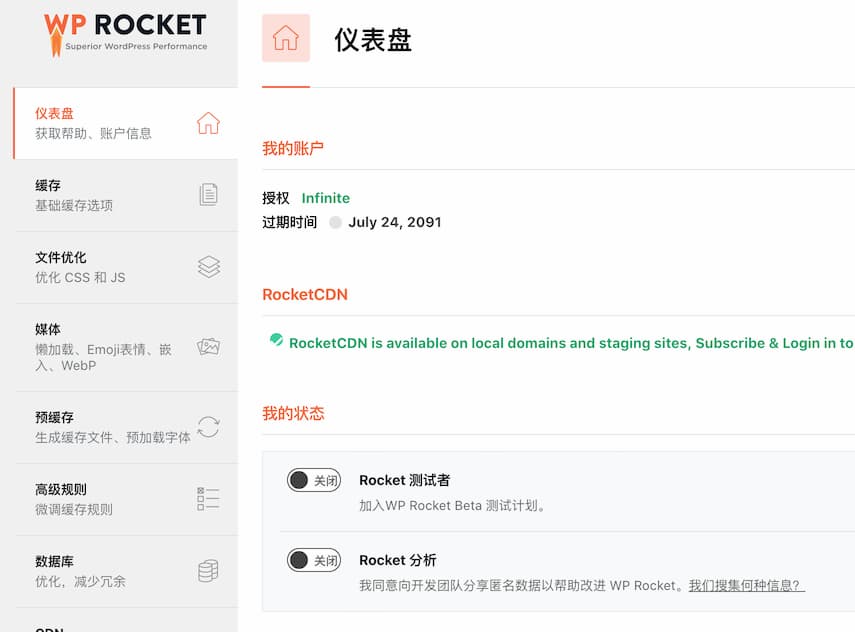
Task: Click the database stack icon beside 数据库
Action: [x=208, y=571]
